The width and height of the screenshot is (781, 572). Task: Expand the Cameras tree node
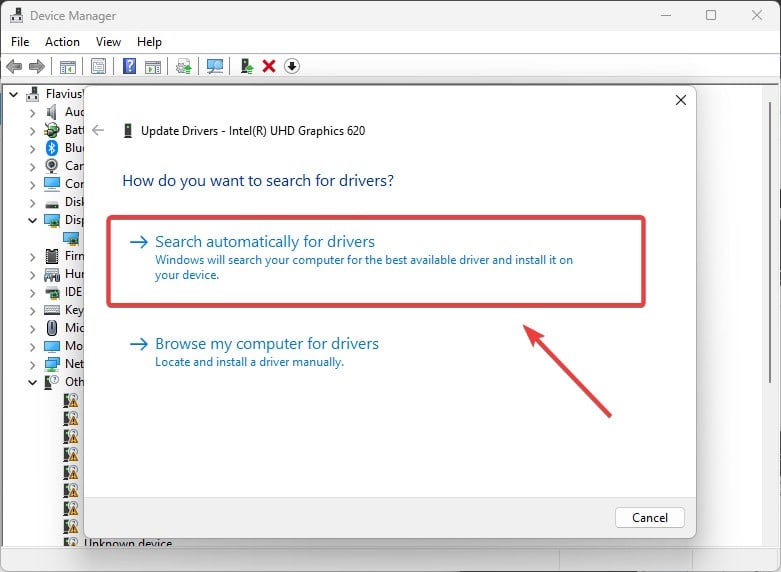point(32,166)
